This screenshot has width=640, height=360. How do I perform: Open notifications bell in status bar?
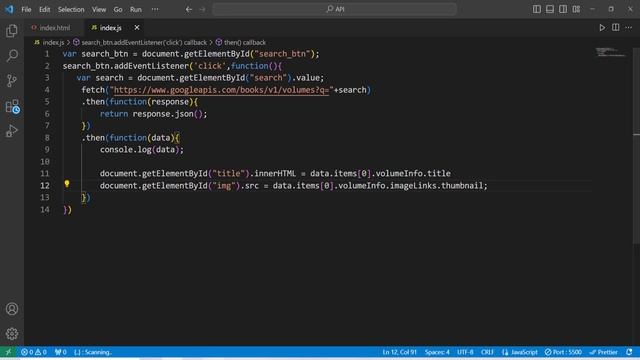pyautogui.click(x=629, y=352)
